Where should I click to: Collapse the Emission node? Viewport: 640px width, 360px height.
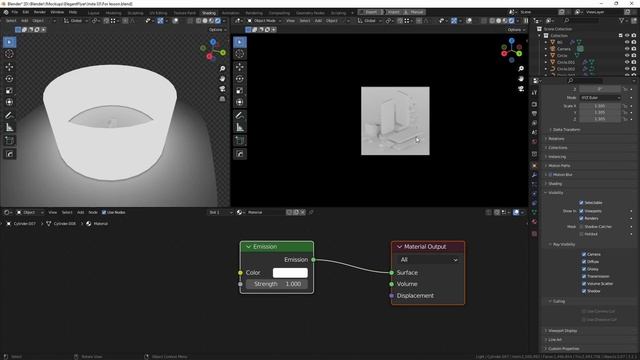click(249, 247)
